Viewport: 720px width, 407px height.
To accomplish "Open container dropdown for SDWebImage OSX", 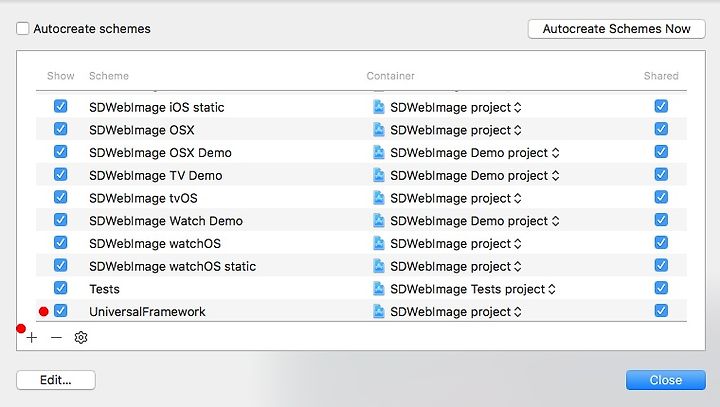I will click(x=518, y=130).
